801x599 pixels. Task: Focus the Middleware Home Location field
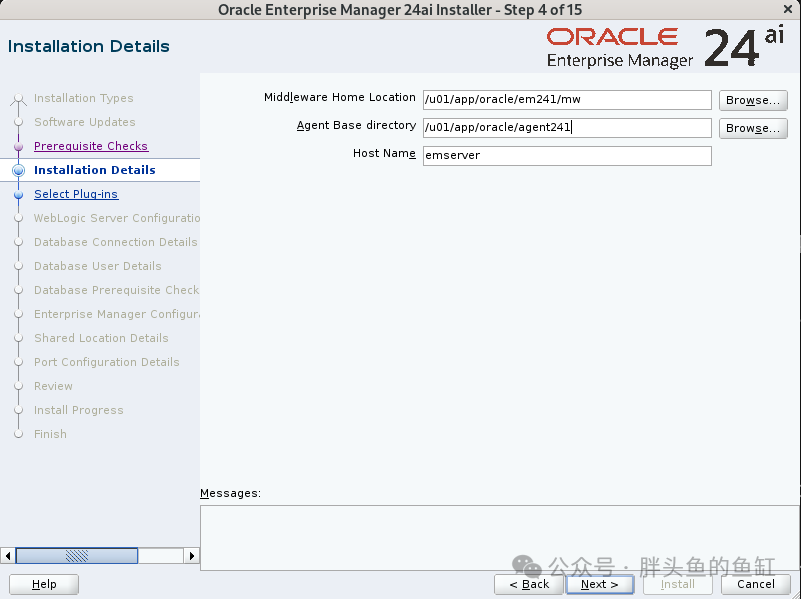coord(567,100)
